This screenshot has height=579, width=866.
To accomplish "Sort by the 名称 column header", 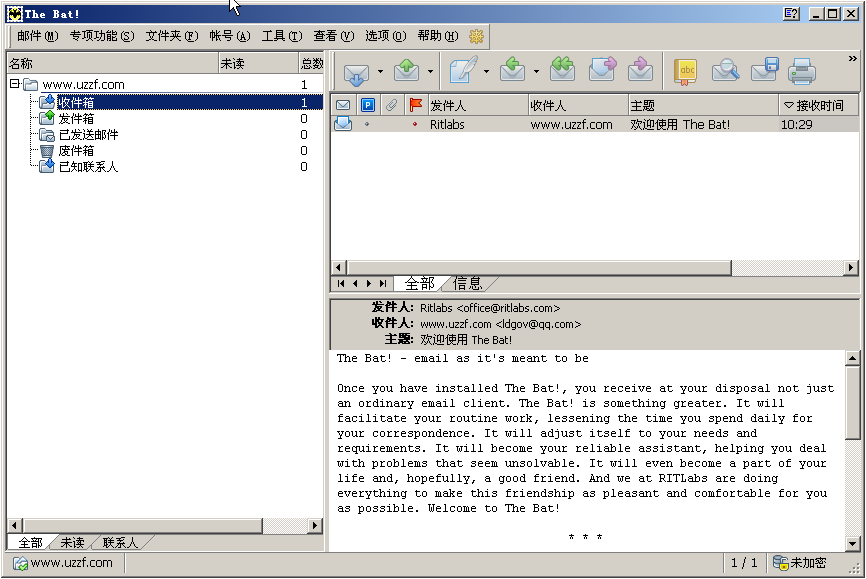I will [x=113, y=64].
